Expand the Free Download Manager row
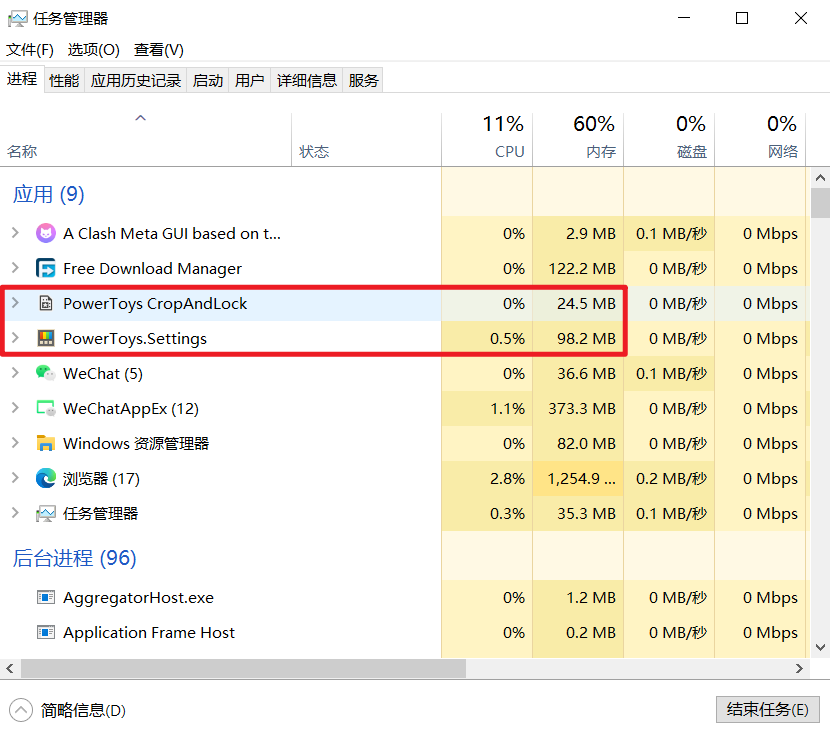This screenshot has height=738, width=830. [15, 268]
